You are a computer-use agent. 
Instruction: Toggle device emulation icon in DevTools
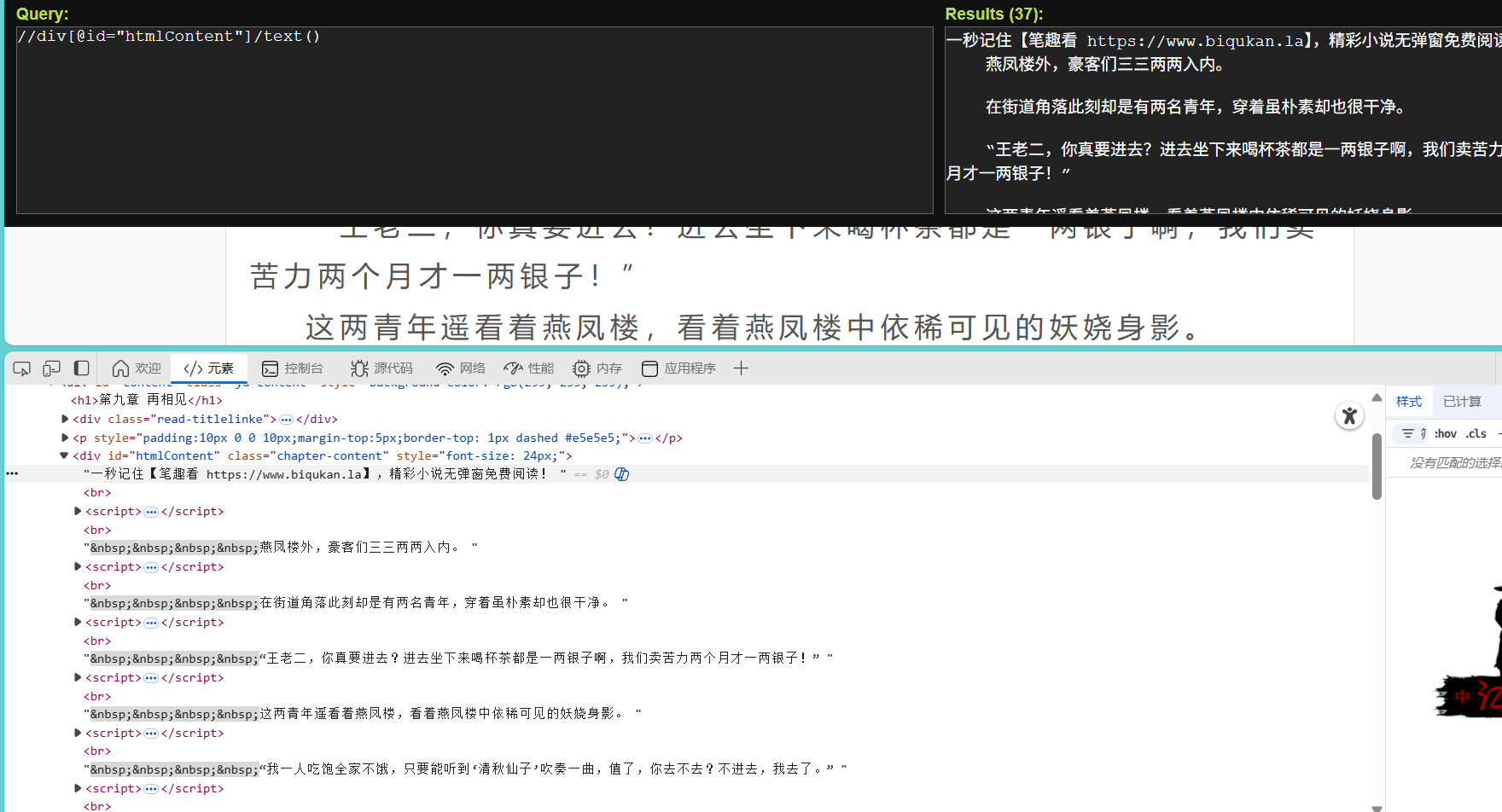pyautogui.click(x=51, y=368)
